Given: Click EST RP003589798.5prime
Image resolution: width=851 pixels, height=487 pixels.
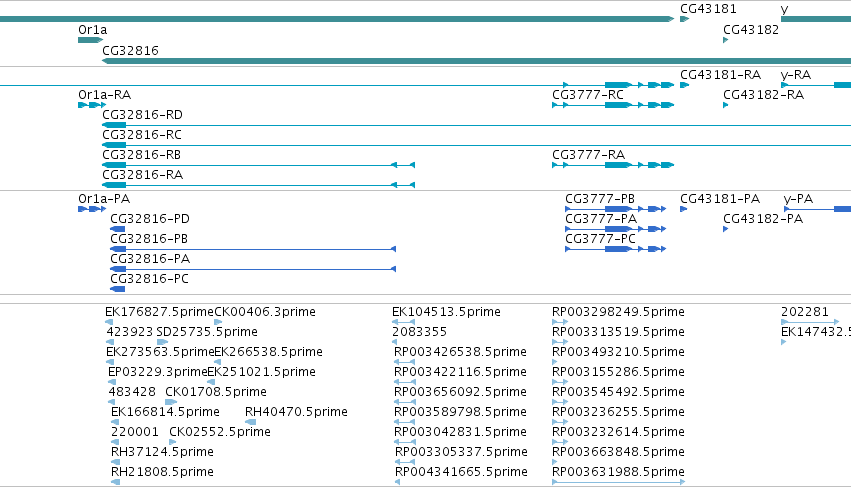Looking at the screenshot, I should [460, 412].
